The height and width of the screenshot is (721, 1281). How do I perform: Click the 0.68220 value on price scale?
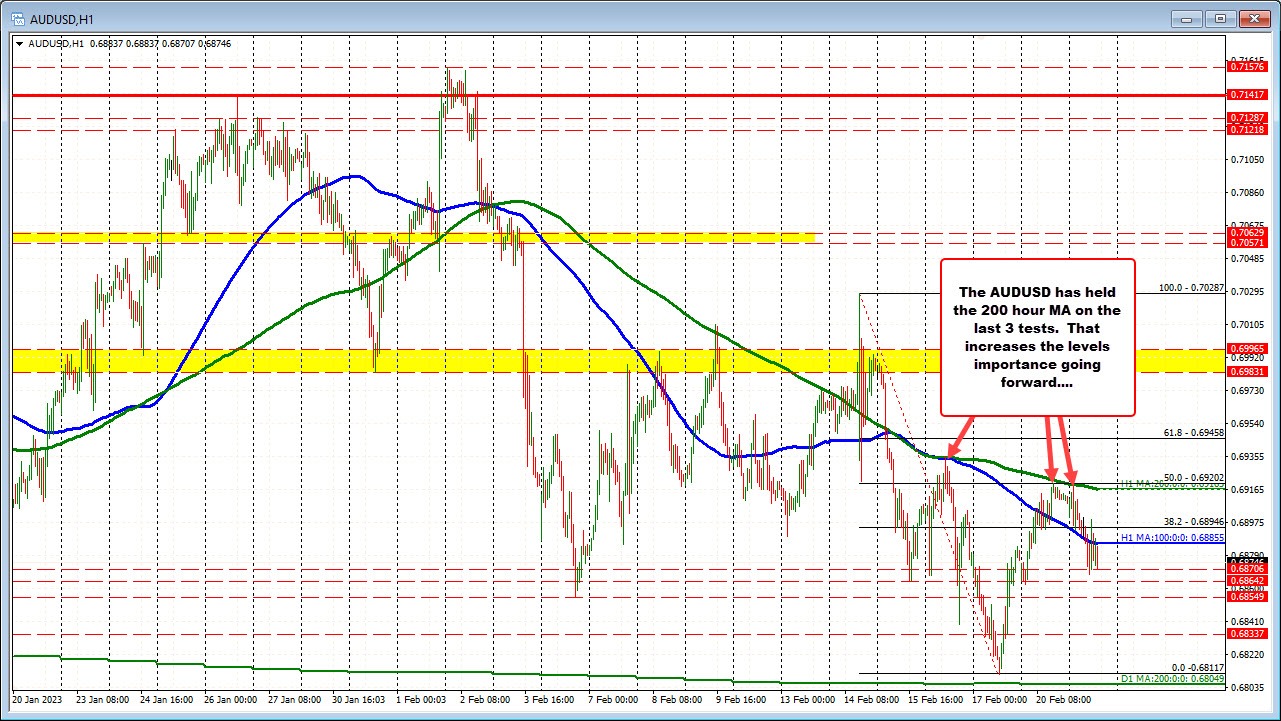[1250, 655]
